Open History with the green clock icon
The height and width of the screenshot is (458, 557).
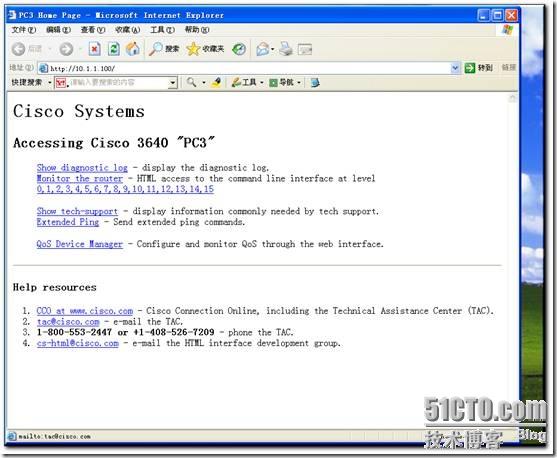[x=239, y=49]
